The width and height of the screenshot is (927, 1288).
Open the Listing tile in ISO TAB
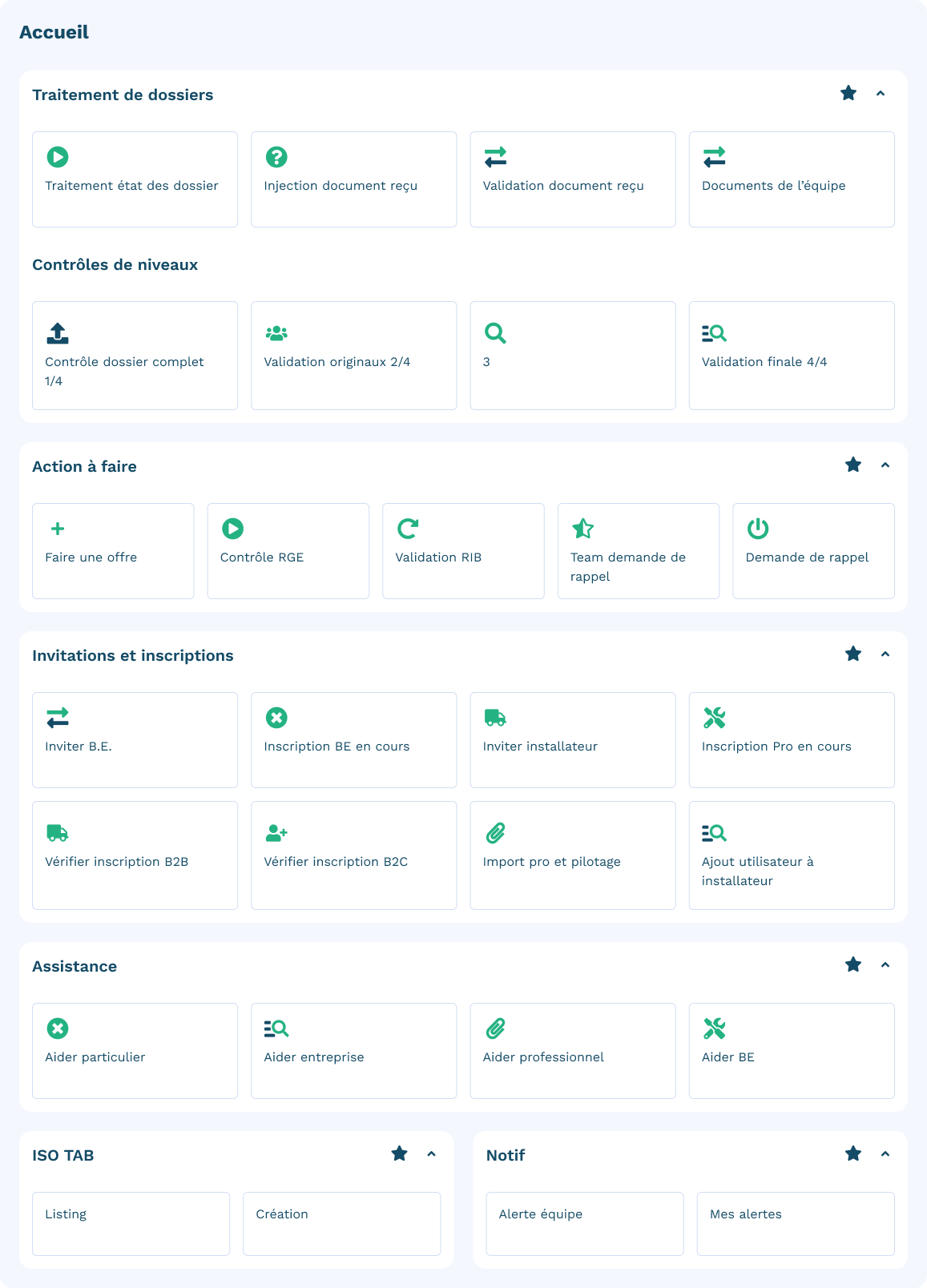coord(131,1223)
